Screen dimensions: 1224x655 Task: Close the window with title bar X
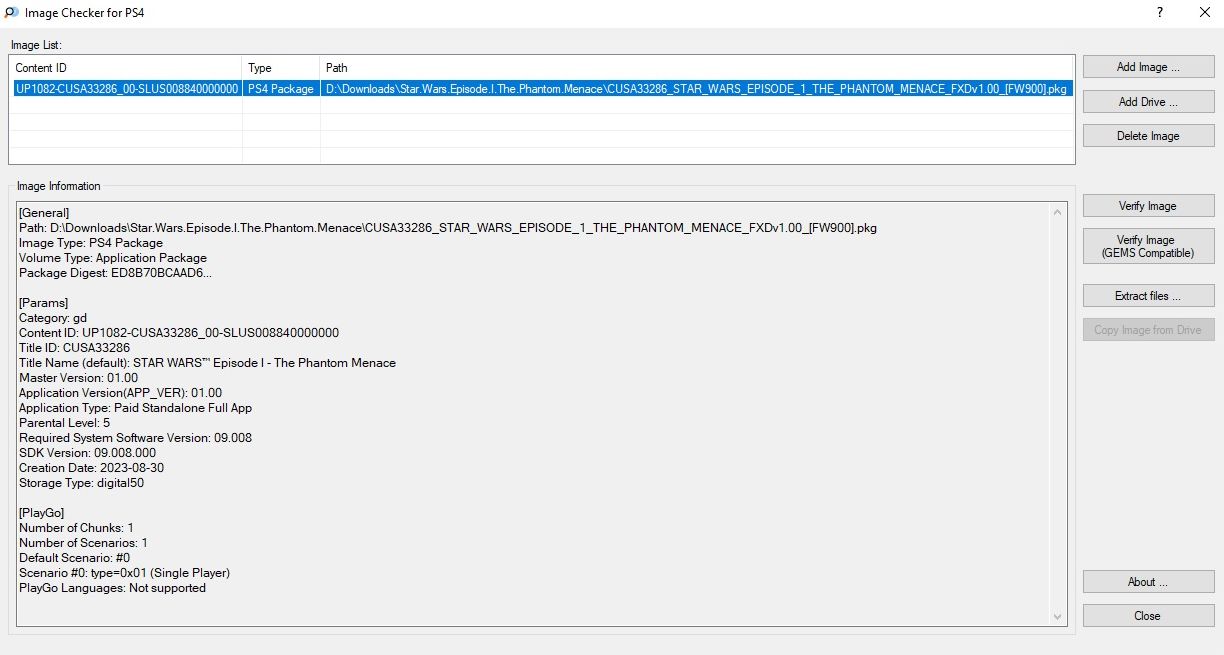(x=1205, y=13)
